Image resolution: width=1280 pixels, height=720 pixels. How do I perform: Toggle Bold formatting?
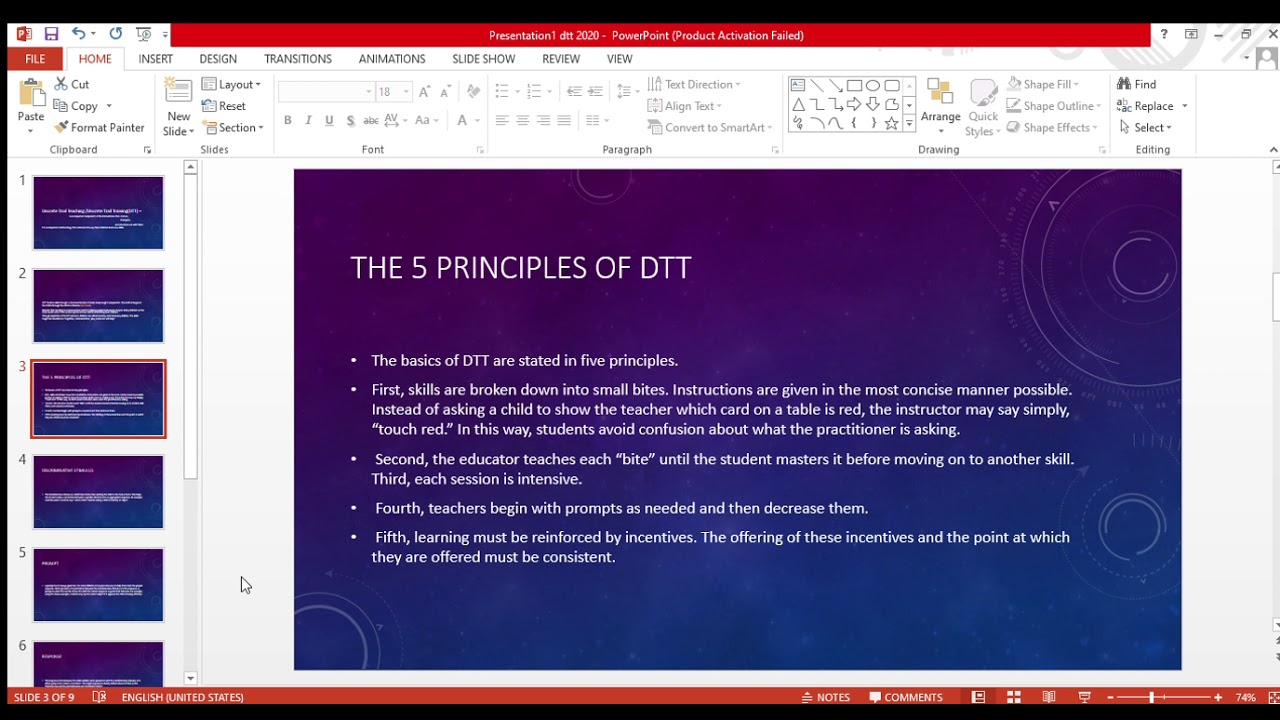point(288,120)
